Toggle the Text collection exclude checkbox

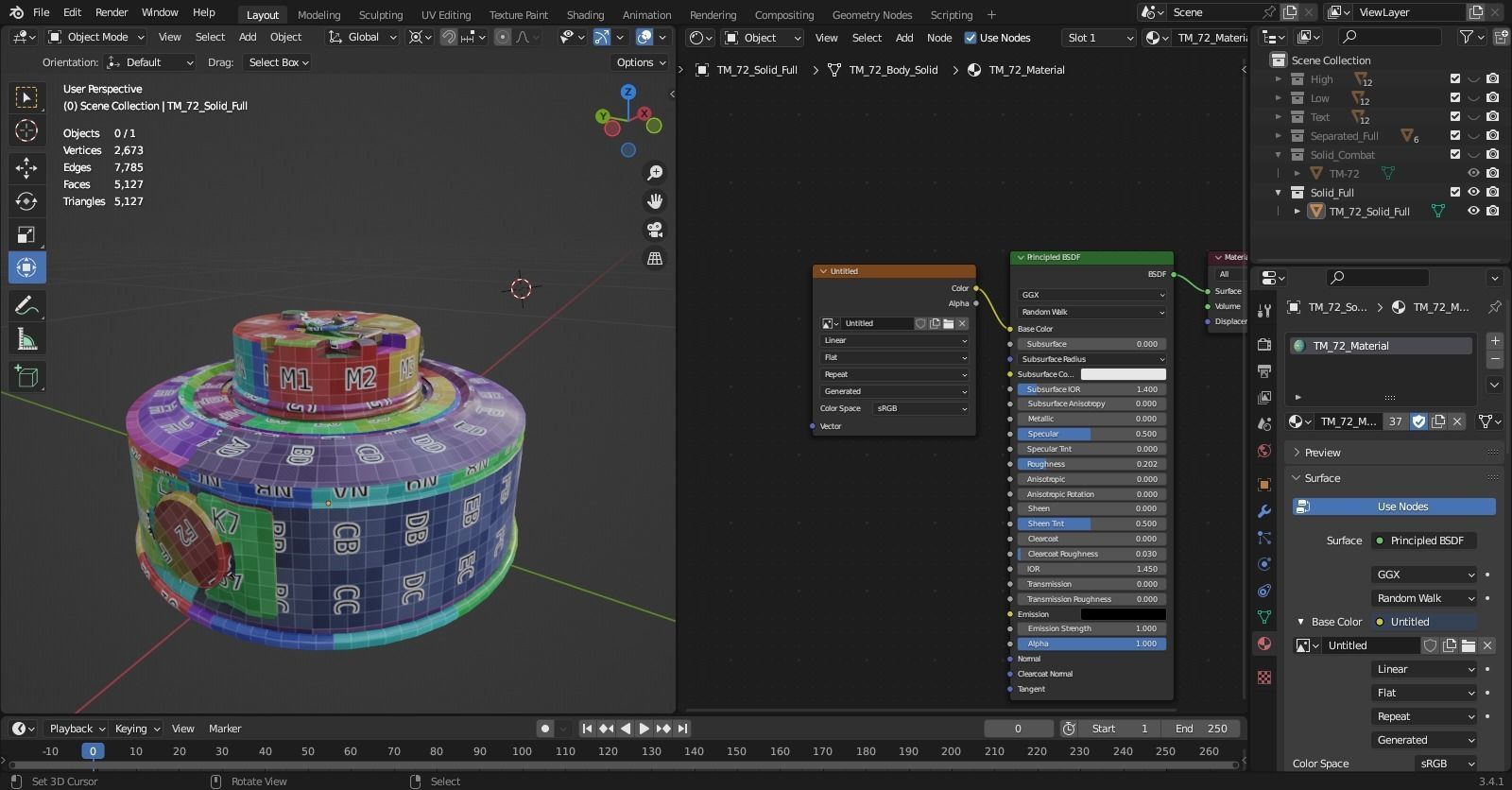(x=1455, y=117)
